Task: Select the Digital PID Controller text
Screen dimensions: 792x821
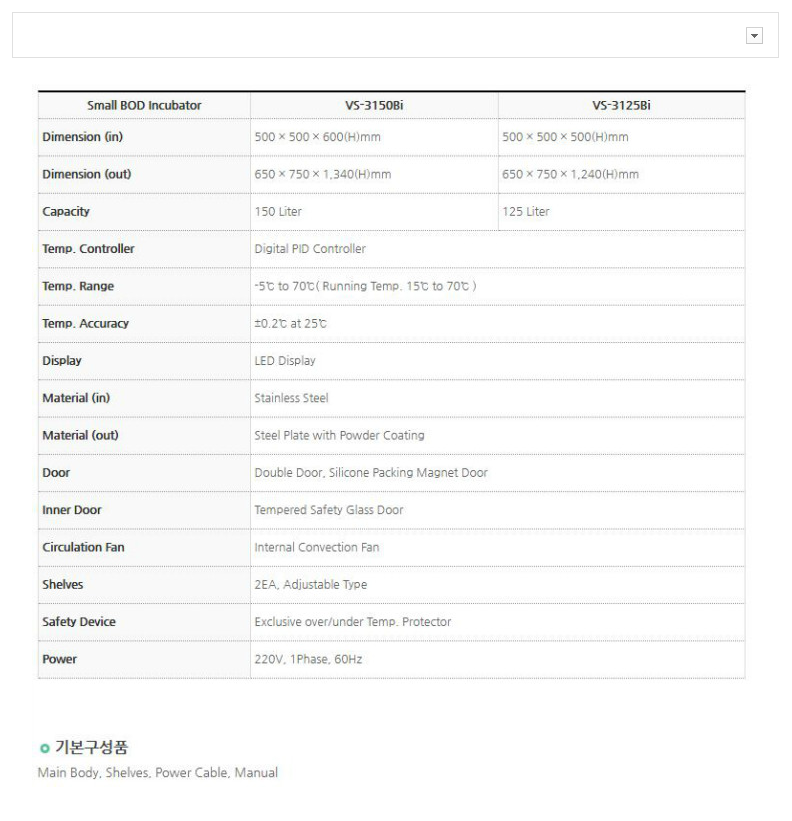Action: [310, 249]
